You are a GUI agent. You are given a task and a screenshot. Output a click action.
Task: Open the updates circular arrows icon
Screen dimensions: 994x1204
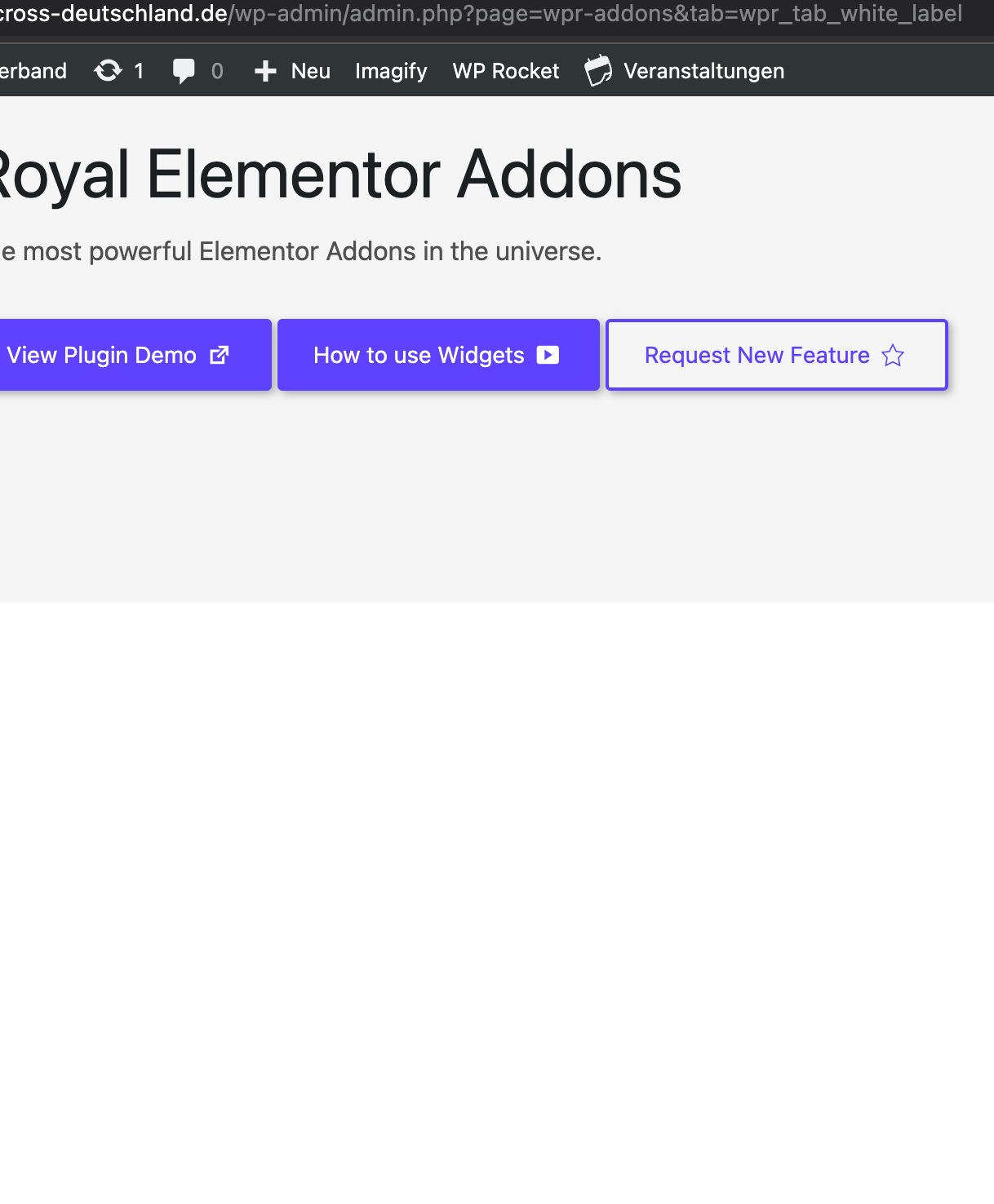(108, 71)
